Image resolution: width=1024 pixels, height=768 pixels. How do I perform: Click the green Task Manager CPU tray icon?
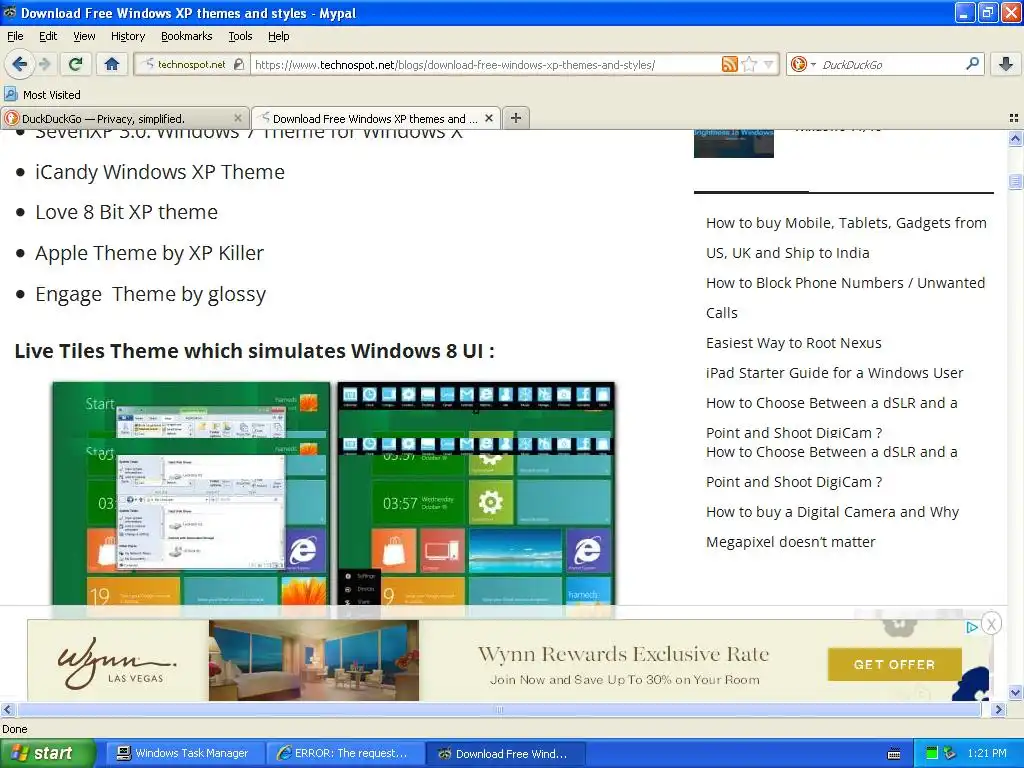click(932, 753)
